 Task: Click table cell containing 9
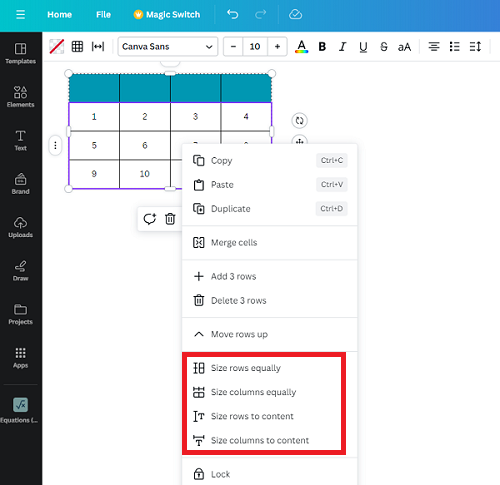tap(94, 174)
